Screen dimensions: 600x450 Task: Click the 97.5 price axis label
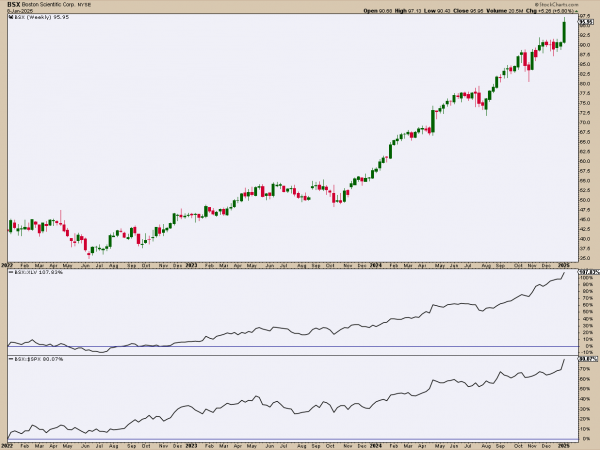(x=584, y=16)
